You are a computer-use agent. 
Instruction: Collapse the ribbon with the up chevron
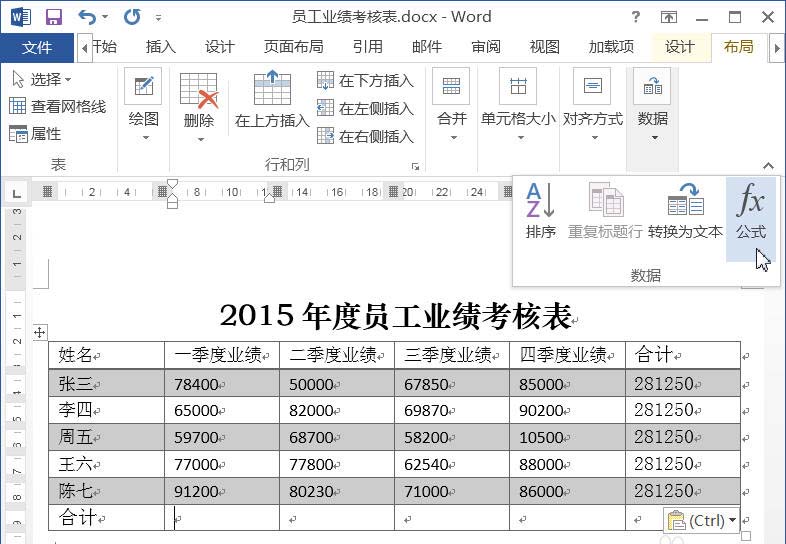tap(768, 165)
